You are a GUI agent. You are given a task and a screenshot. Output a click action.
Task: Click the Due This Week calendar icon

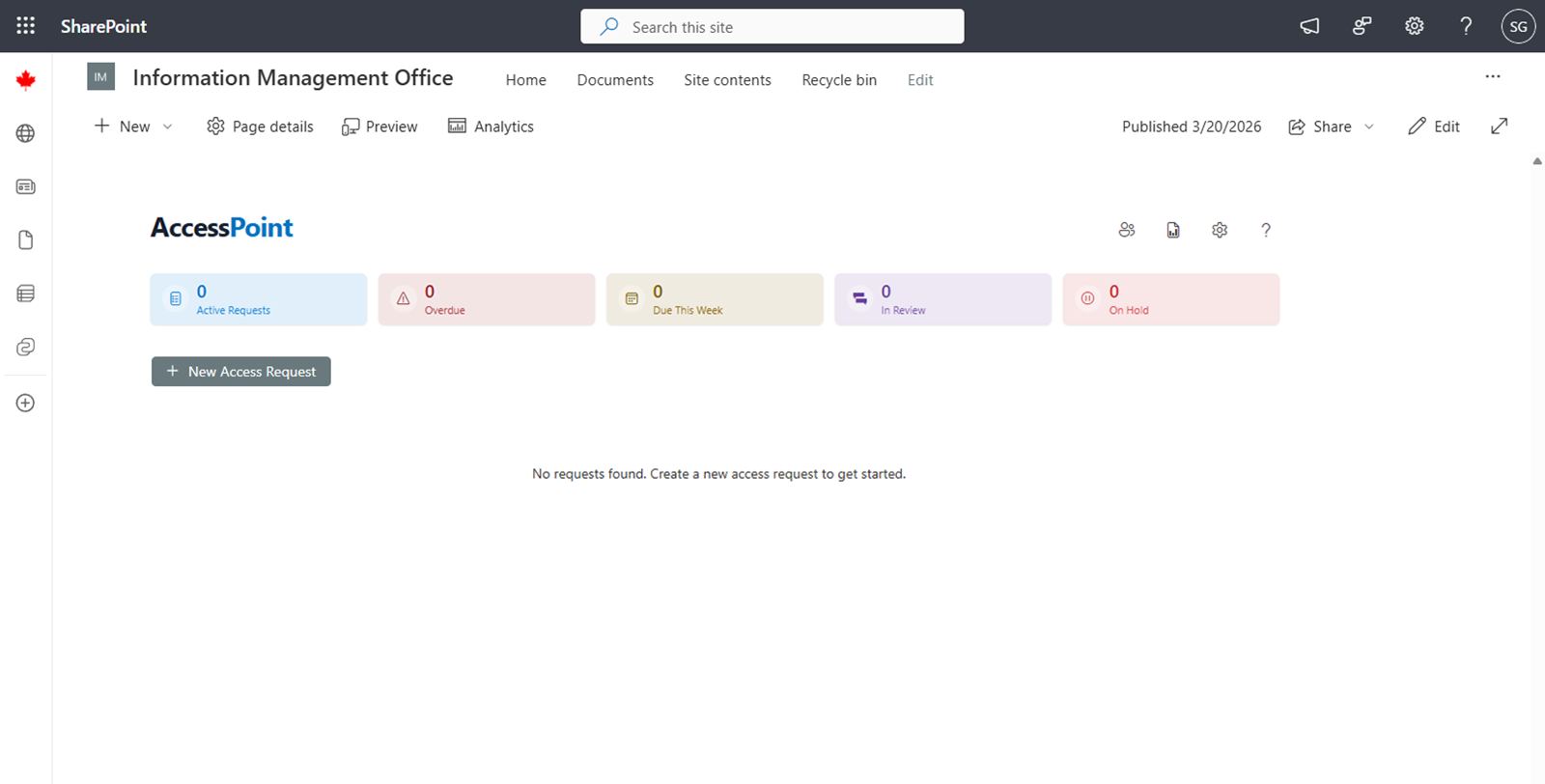coord(632,299)
